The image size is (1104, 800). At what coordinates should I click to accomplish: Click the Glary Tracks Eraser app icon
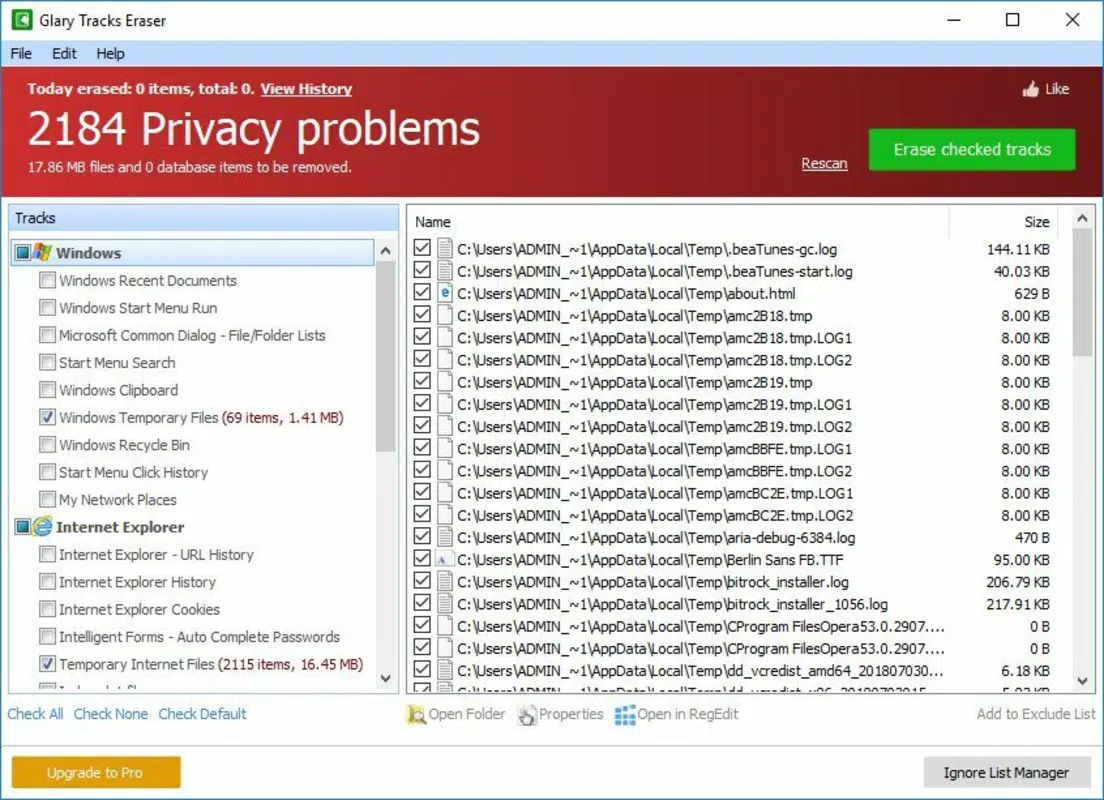[x=22, y=20]
